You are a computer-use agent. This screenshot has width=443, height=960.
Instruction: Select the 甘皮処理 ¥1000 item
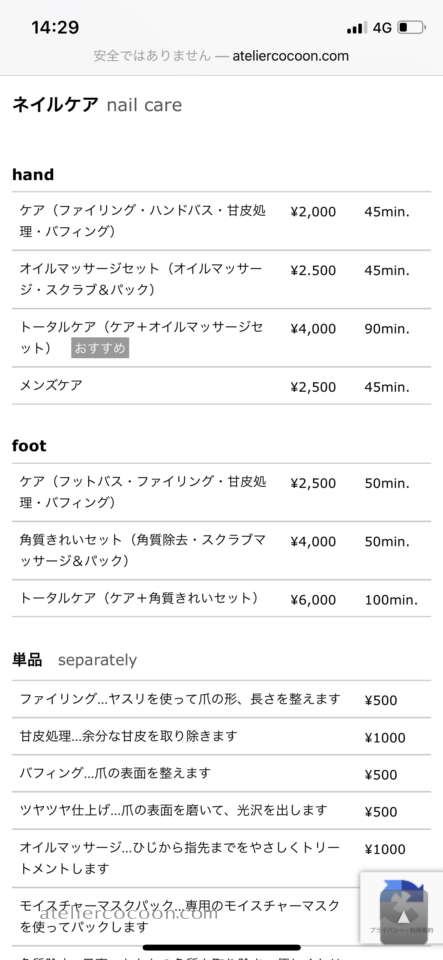pos(222,737)
